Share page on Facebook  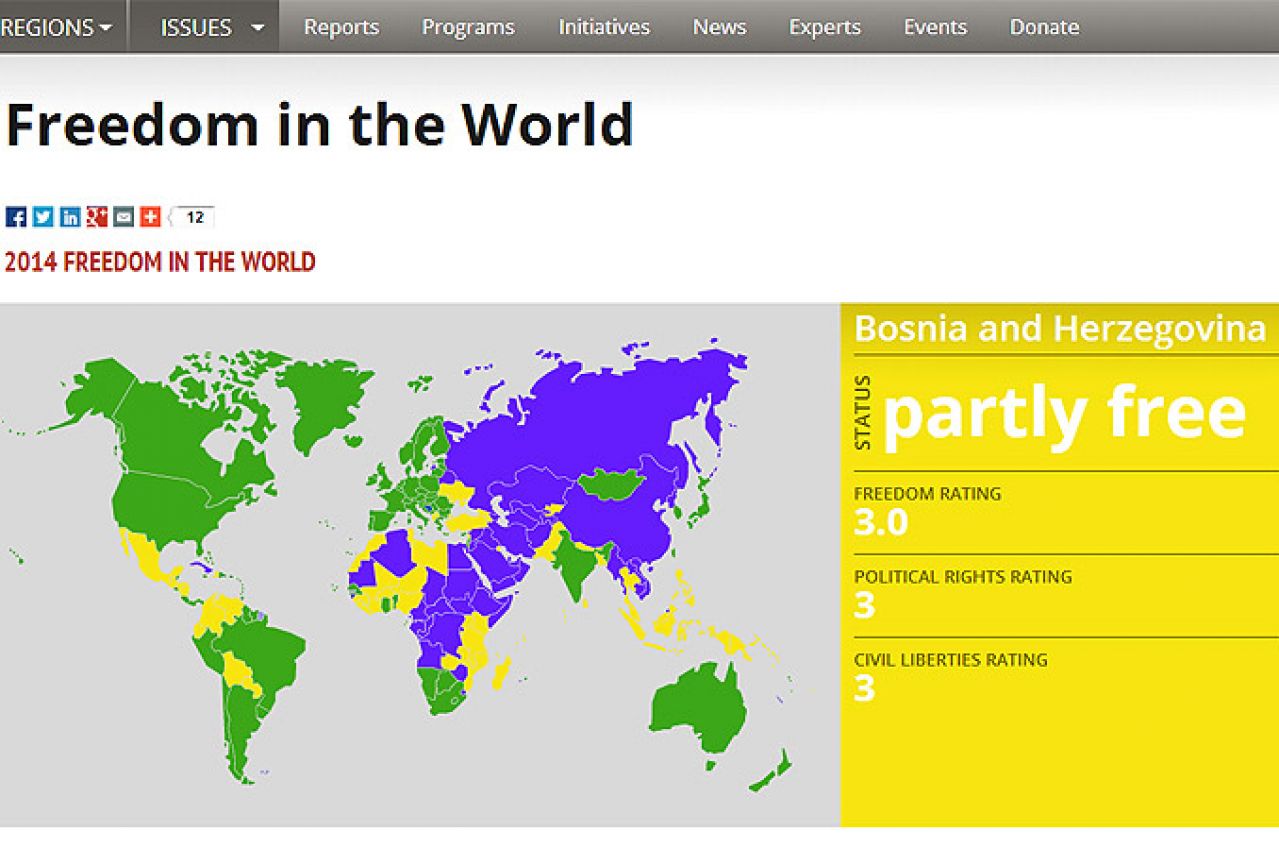16,217
